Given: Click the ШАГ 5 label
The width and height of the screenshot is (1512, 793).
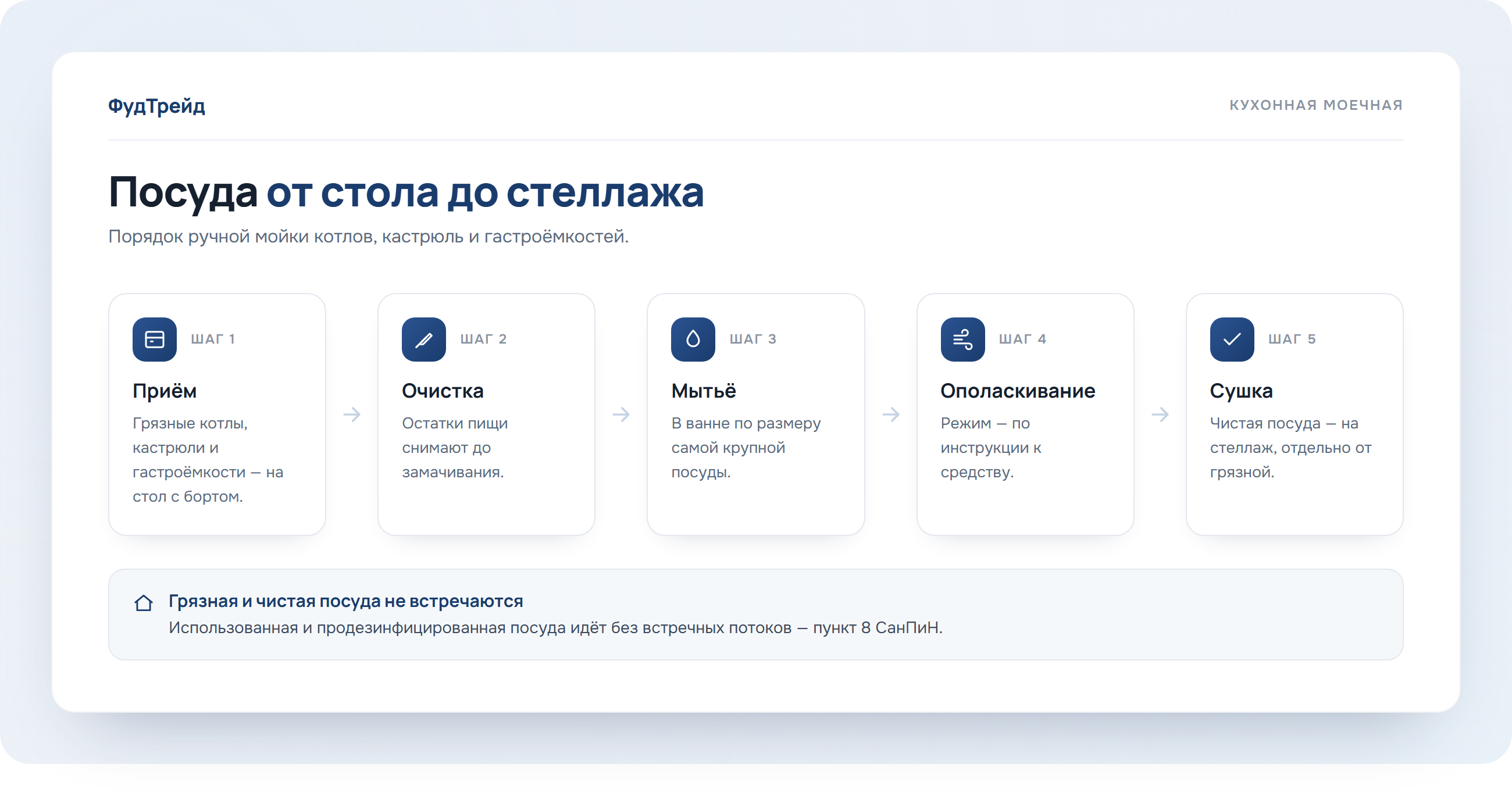Looking at the screenshot, I should (x=1292, y=340).
